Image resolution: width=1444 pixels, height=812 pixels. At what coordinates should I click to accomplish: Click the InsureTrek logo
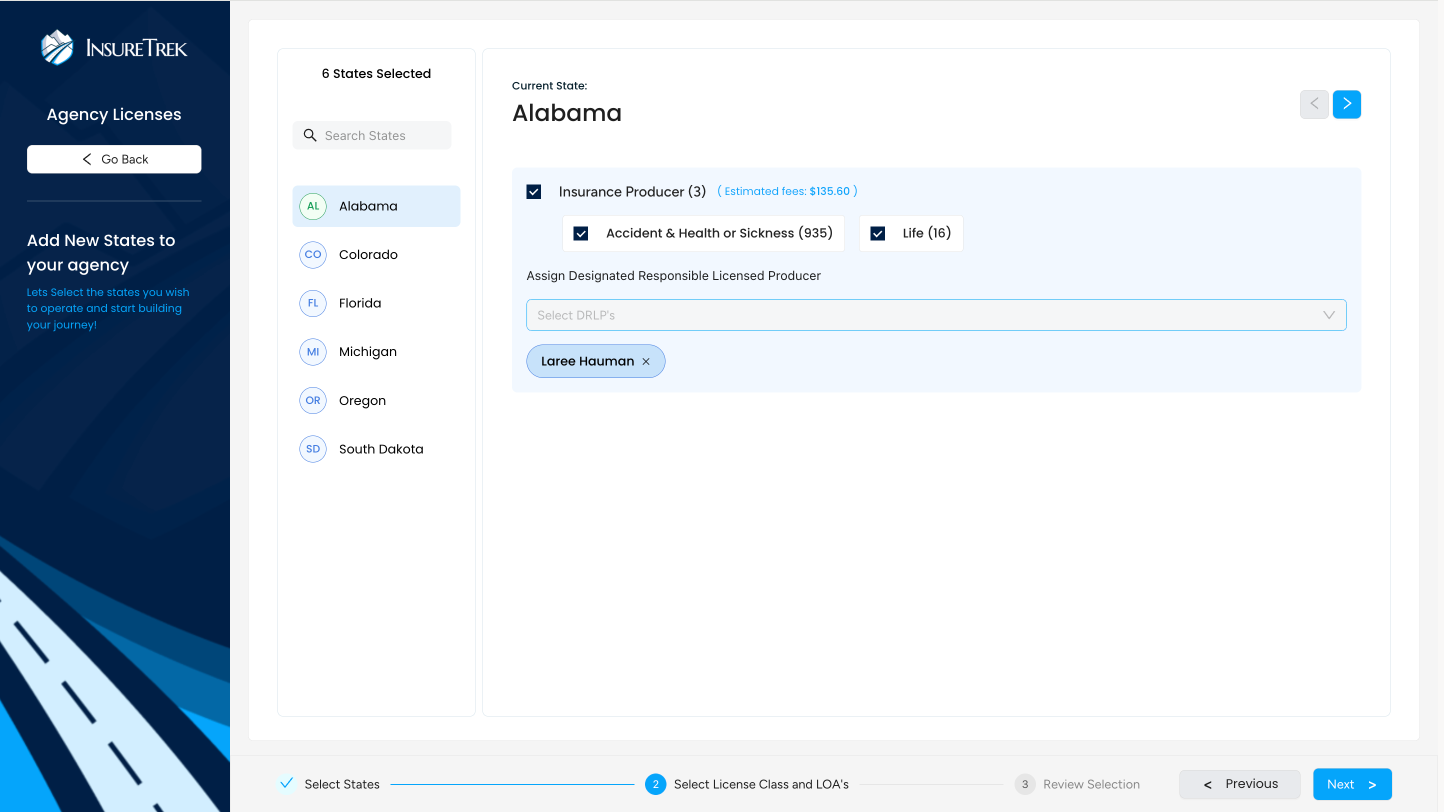(114, 47)
